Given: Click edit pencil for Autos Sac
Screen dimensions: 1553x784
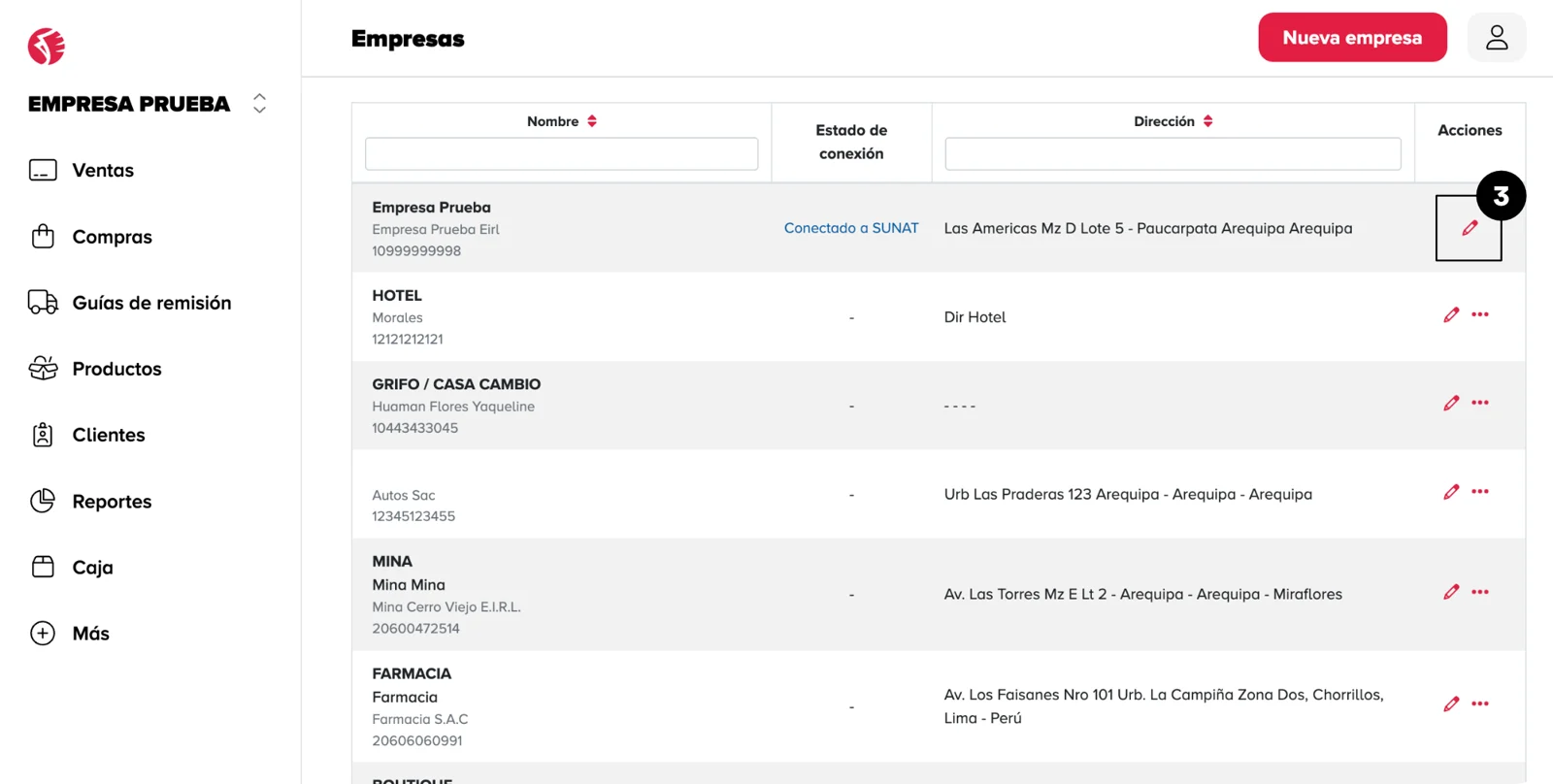Looking at the screenshot, I should [1451, 492].
